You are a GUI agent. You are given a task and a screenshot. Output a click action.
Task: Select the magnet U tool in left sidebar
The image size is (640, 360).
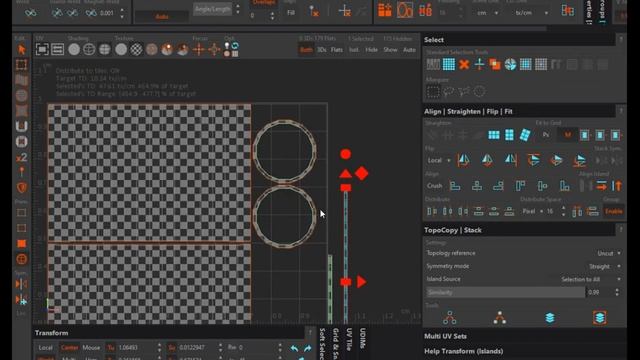(22, 126)
